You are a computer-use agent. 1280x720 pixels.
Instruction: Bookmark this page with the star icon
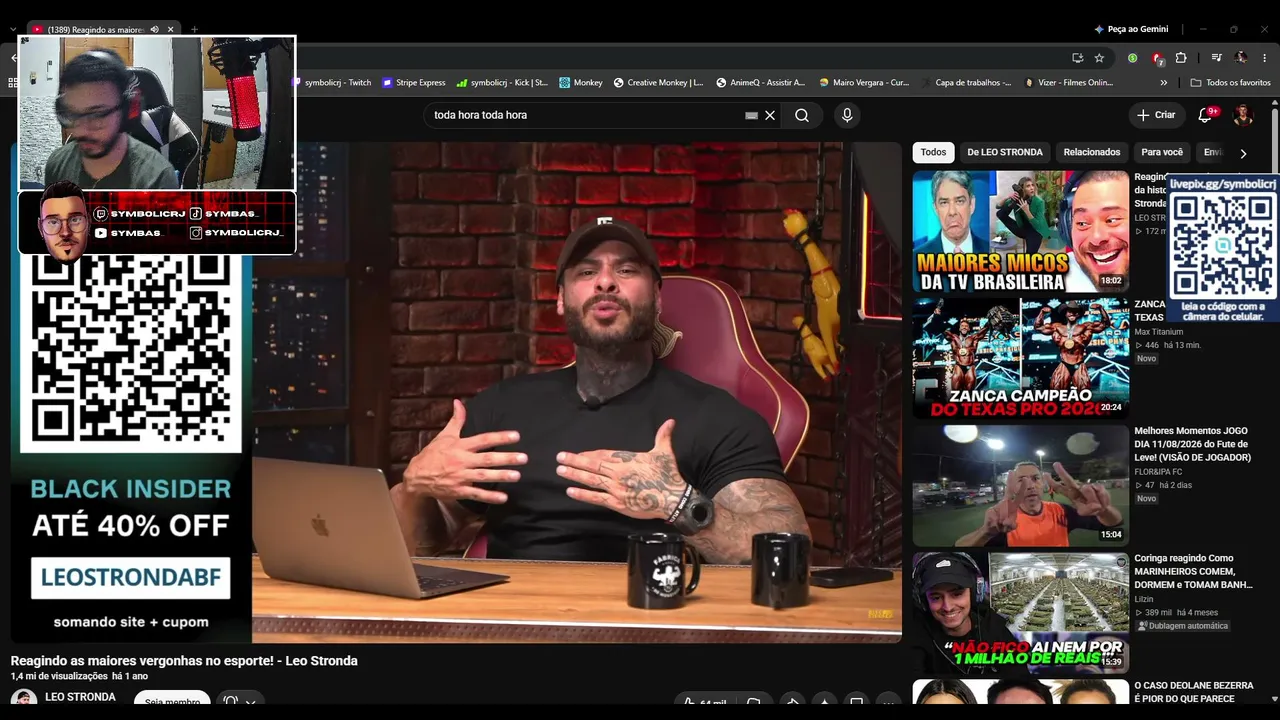(x=1099, y=58)
